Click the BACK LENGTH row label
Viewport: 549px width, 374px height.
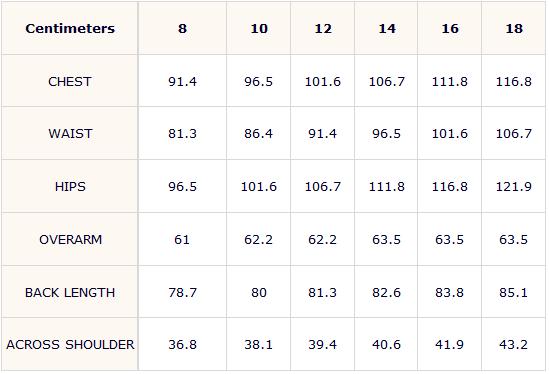(70, 292)
